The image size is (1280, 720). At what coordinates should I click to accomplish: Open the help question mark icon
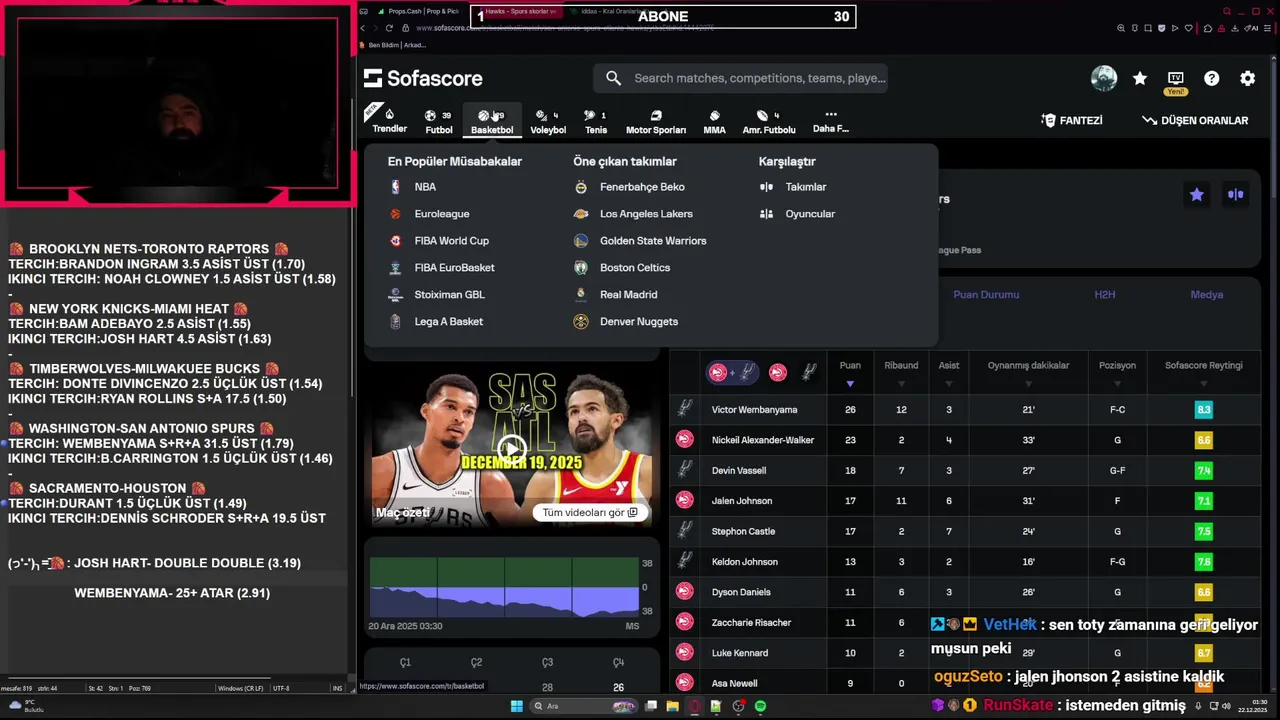tap(1212, 78)
